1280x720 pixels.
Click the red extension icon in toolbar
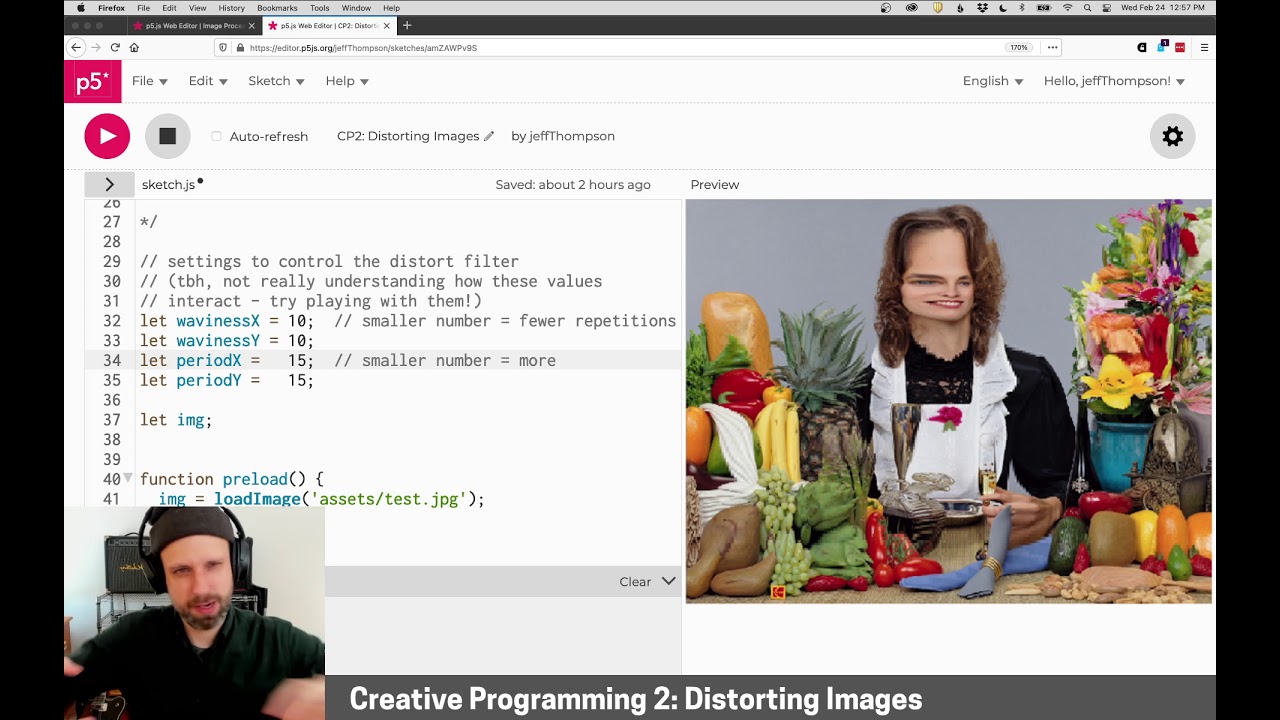(x=1180, y=47)
